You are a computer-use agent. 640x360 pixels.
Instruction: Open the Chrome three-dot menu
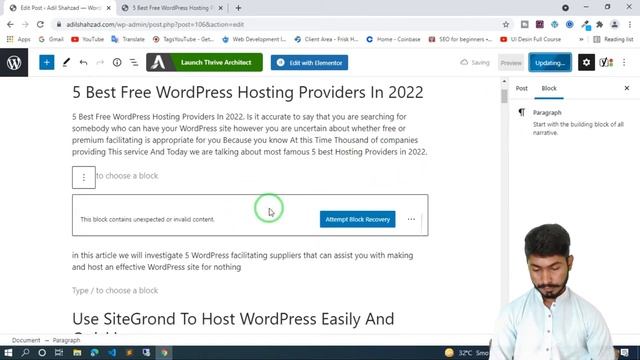coord(630,24)
